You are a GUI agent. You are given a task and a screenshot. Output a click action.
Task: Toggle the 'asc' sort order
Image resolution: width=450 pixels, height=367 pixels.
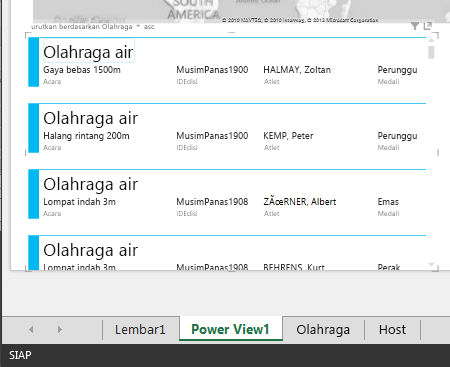[149, 27]
